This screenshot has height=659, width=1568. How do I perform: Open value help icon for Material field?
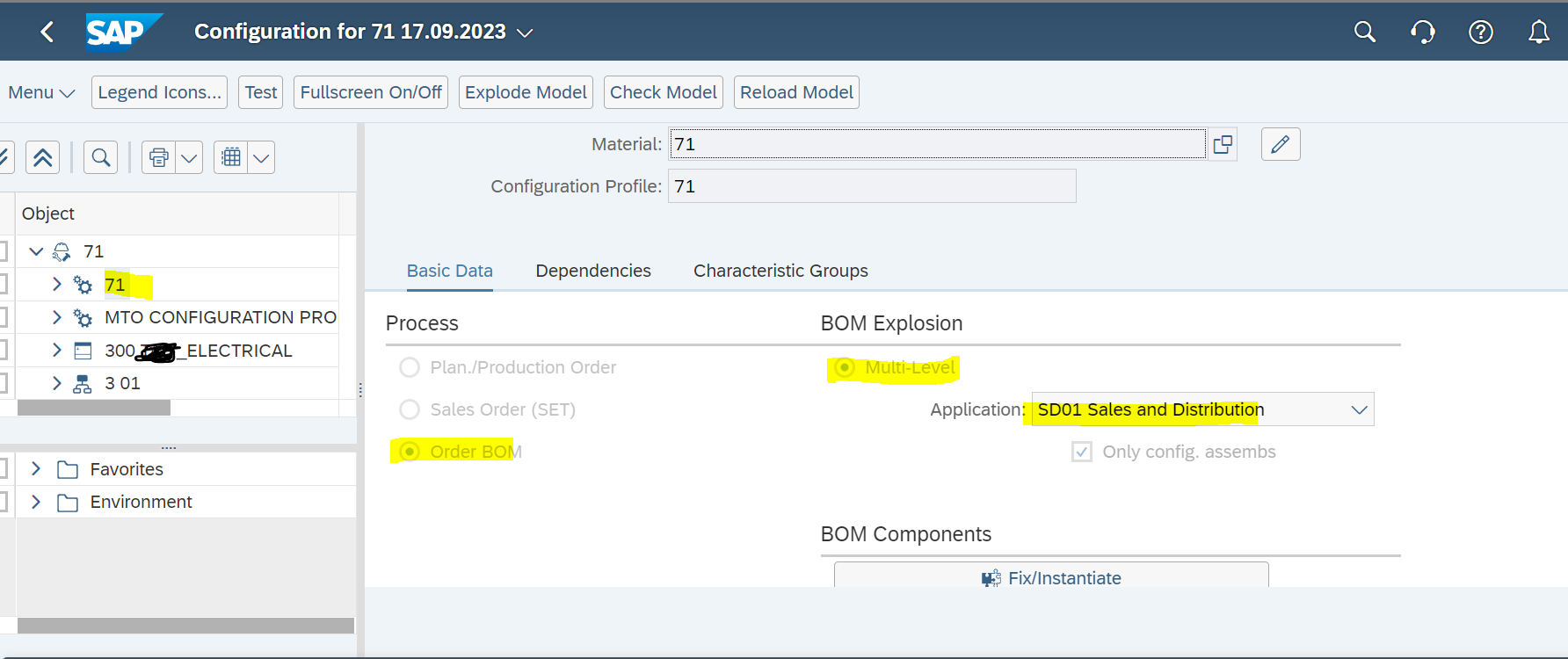(1223, 144)
